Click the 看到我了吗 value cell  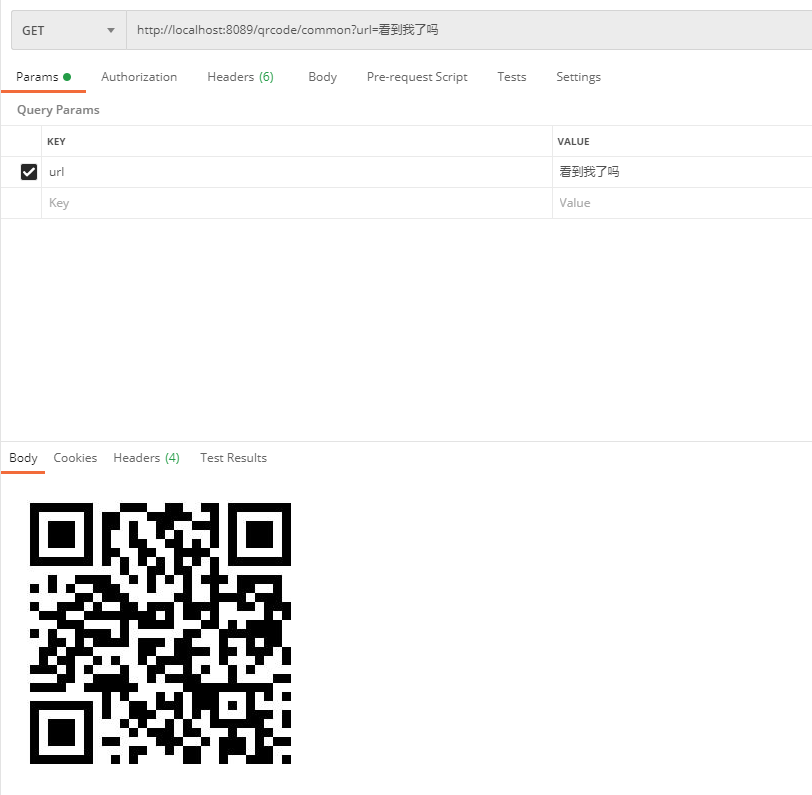click(682, 172)
